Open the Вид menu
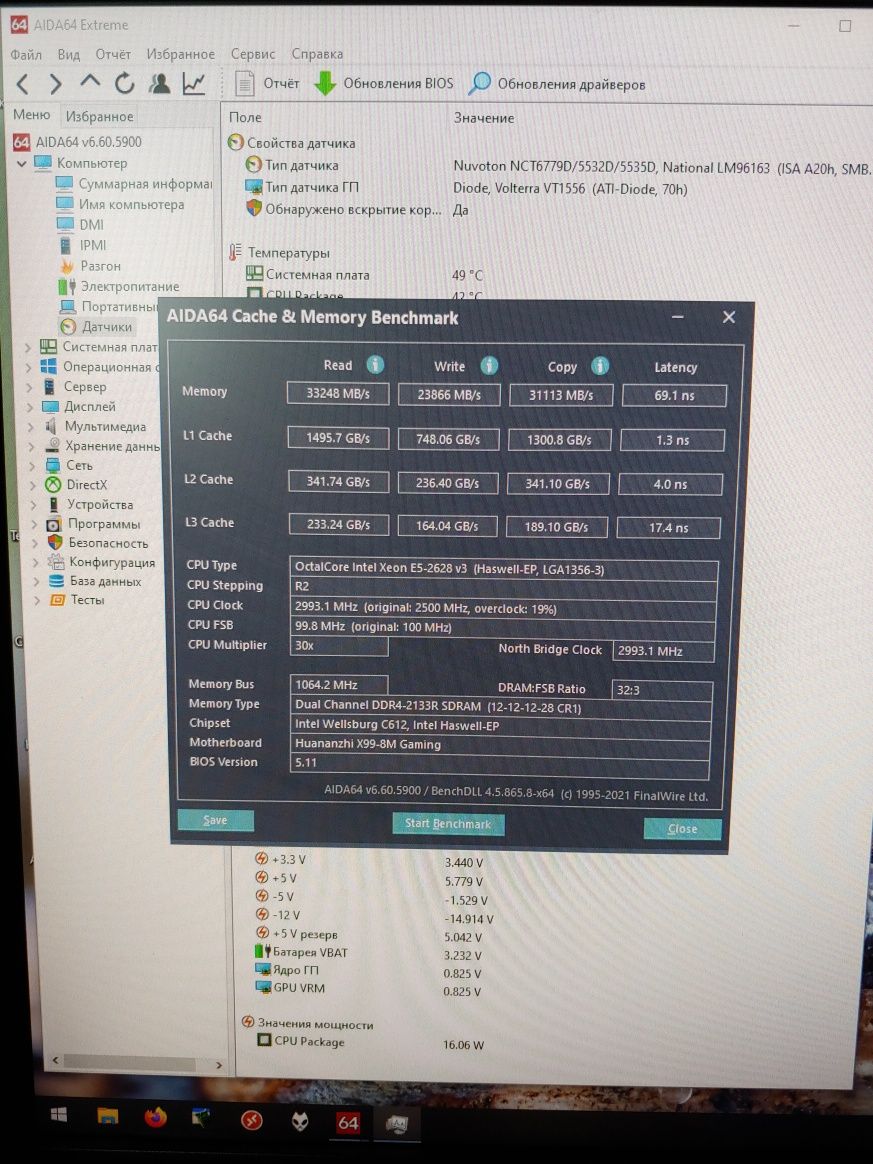Image resolution: width=873 pixels, height=1164 pixels. pyautogui.click(x=68, y=54)
